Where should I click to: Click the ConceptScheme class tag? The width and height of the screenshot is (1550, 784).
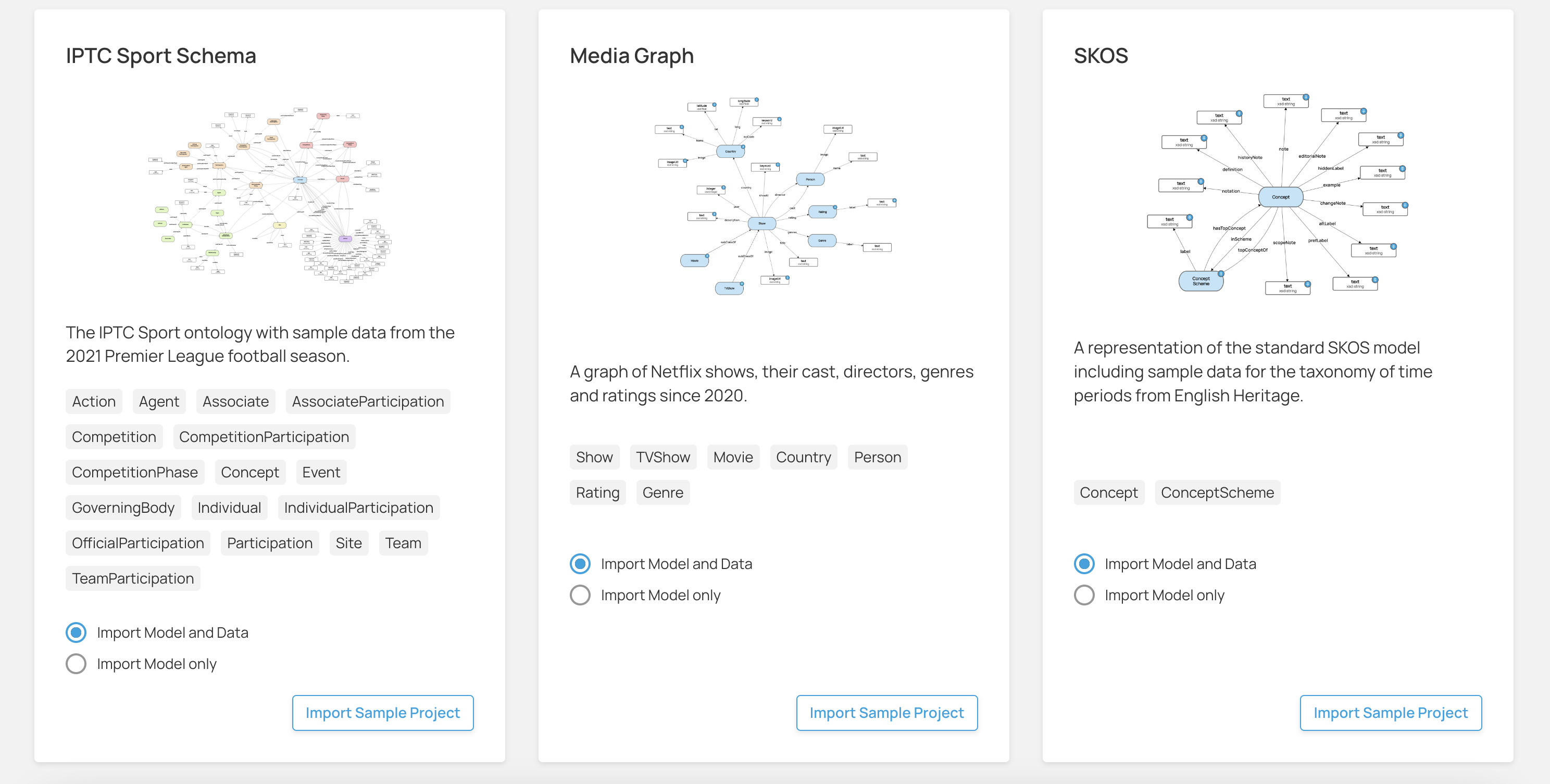[1217, 493]
